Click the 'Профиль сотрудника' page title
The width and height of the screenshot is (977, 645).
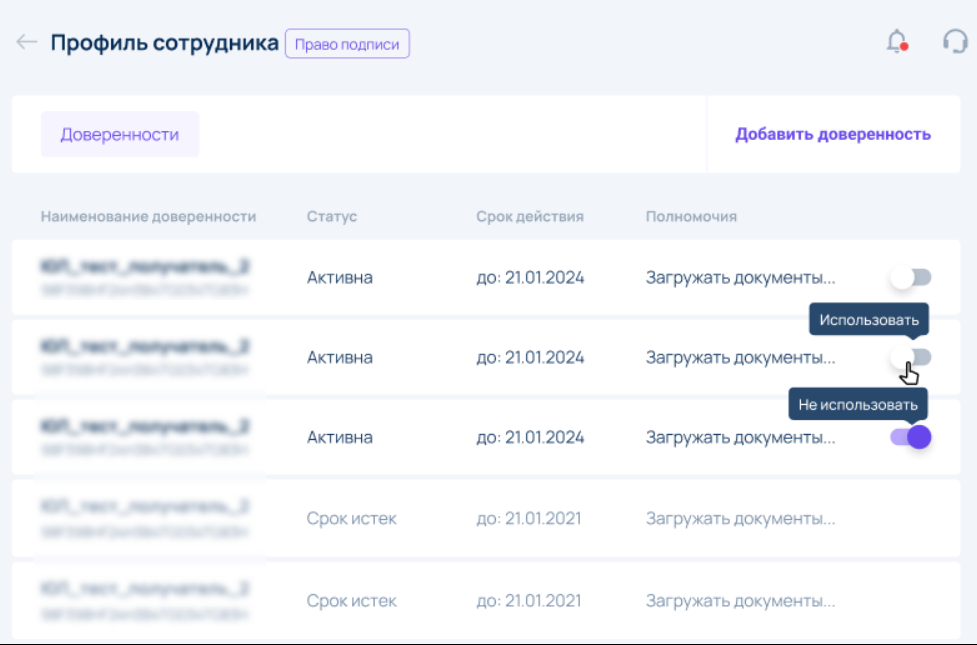point(164,43)
